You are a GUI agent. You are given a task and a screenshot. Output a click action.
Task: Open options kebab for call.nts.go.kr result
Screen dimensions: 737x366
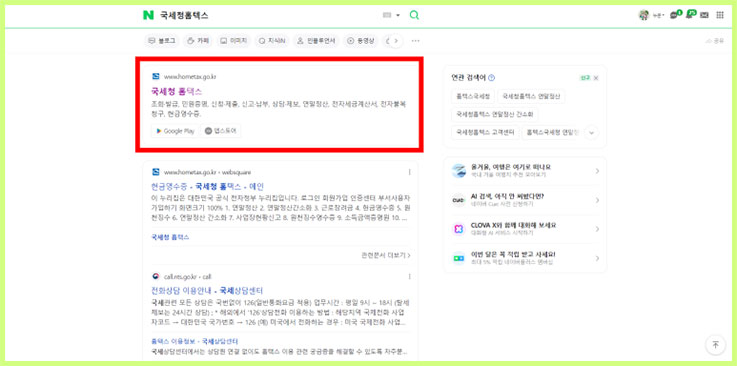409,276
